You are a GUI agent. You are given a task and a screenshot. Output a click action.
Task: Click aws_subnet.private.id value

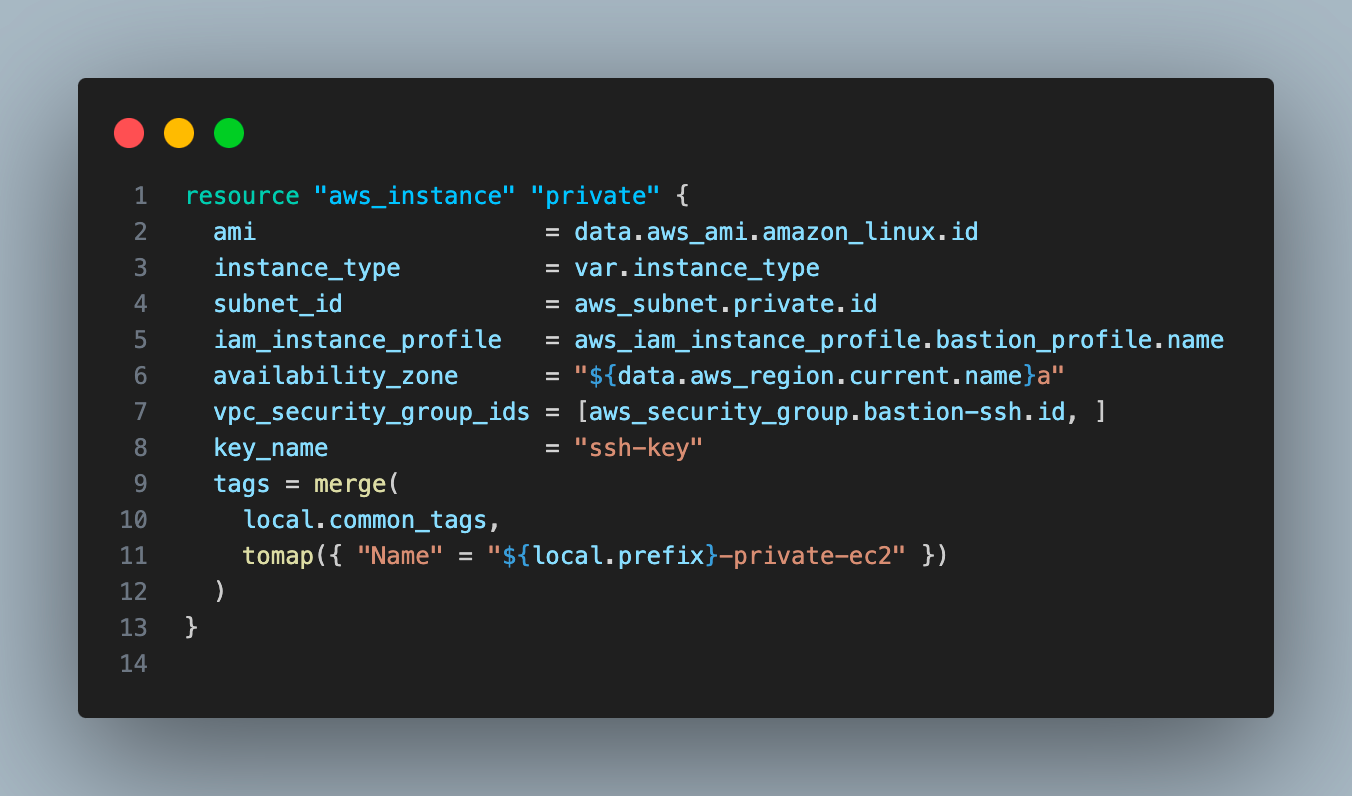click(726, 304)
